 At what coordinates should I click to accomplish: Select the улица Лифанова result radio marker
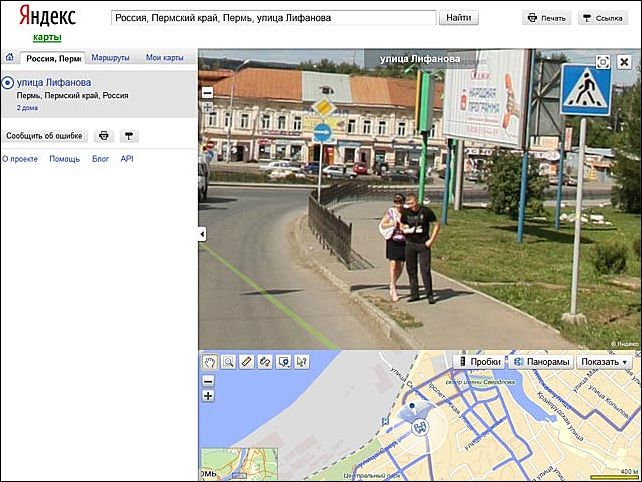[8, 82]
